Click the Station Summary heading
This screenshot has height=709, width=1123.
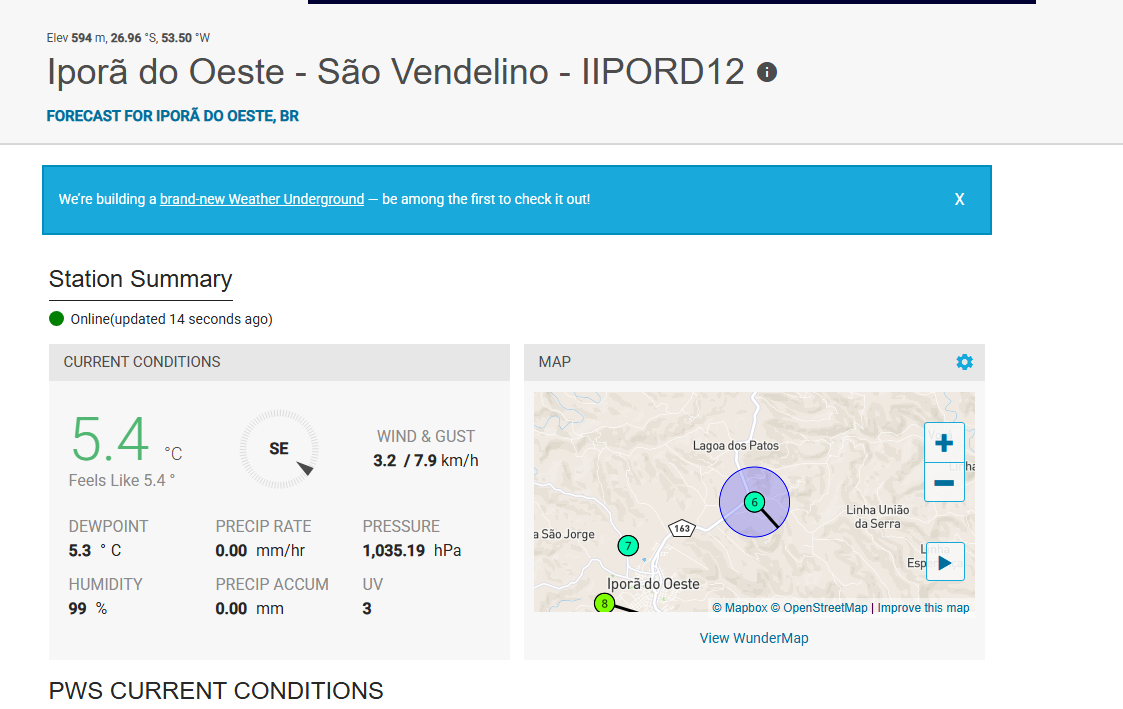pos(141,279)
